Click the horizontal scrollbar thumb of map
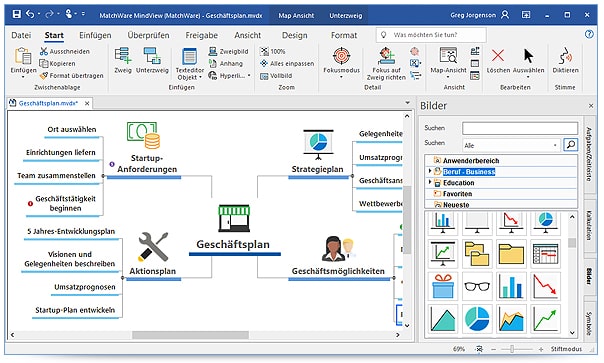 click(x=190, y=335)
